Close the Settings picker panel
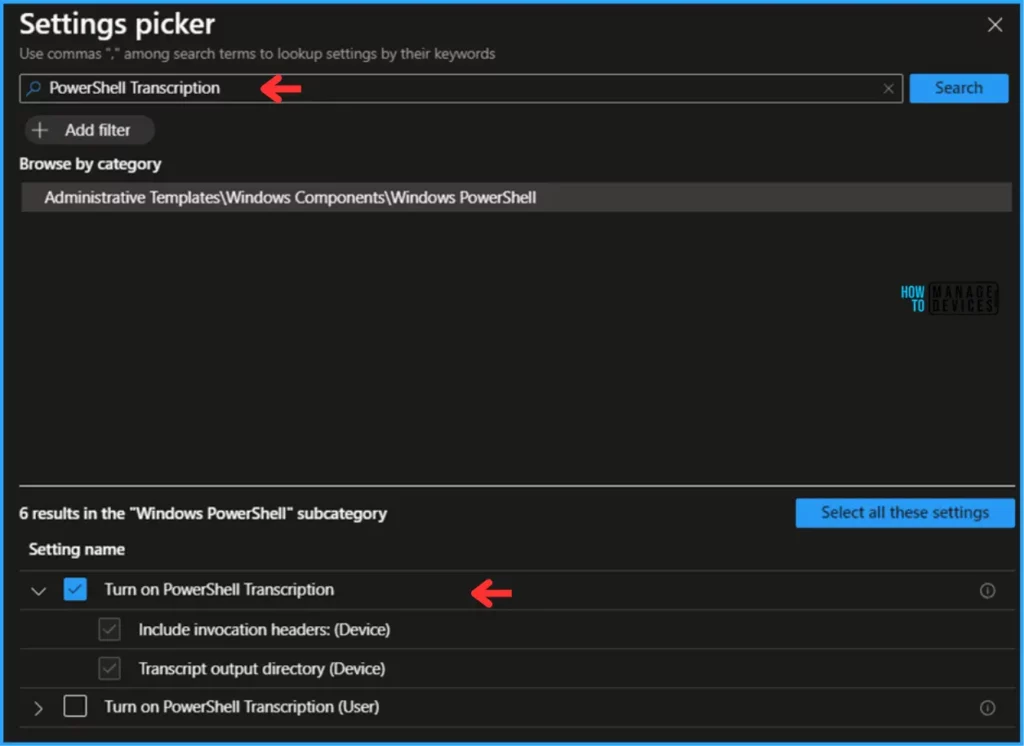 (994, 25)
